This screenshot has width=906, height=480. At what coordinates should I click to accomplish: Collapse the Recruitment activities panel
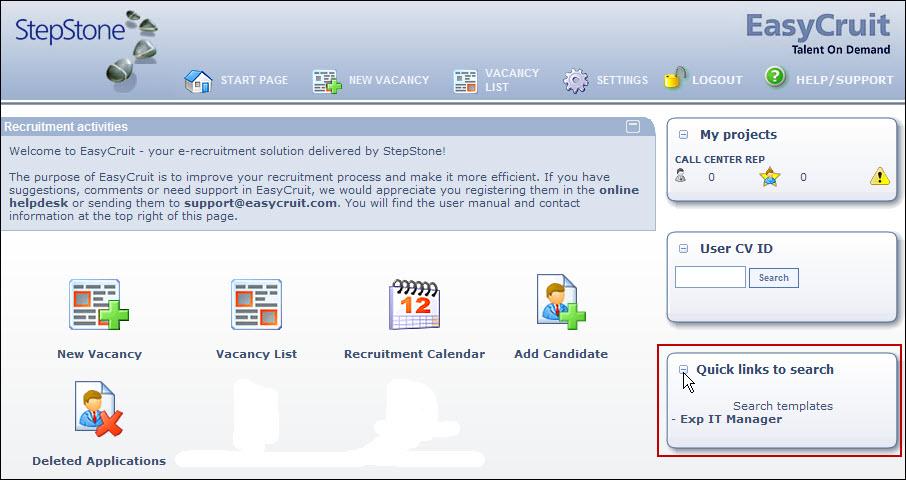(633, 126)
